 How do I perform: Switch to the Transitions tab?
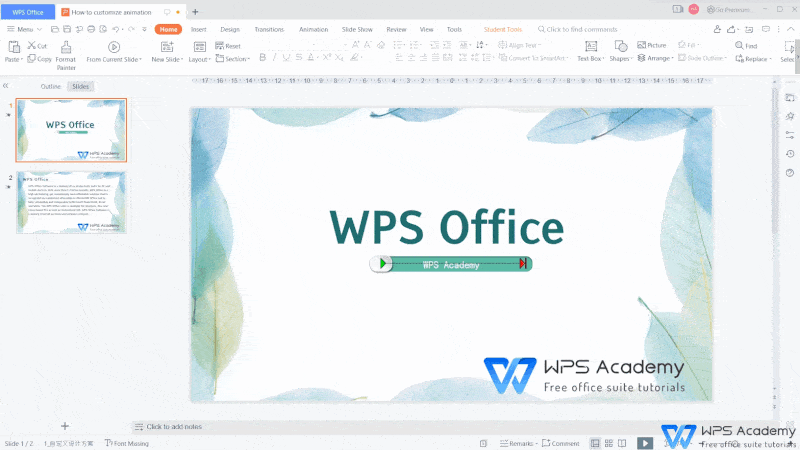pos(269,29)
